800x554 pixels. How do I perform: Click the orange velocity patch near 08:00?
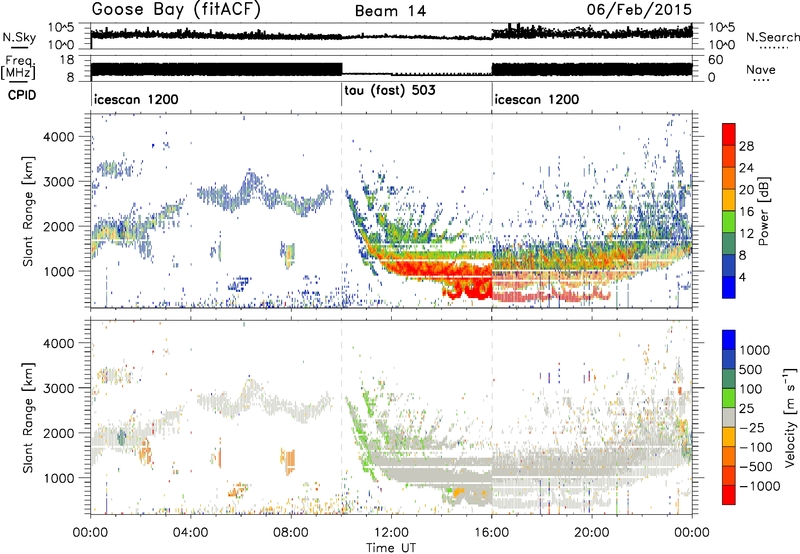pos(289,462)
